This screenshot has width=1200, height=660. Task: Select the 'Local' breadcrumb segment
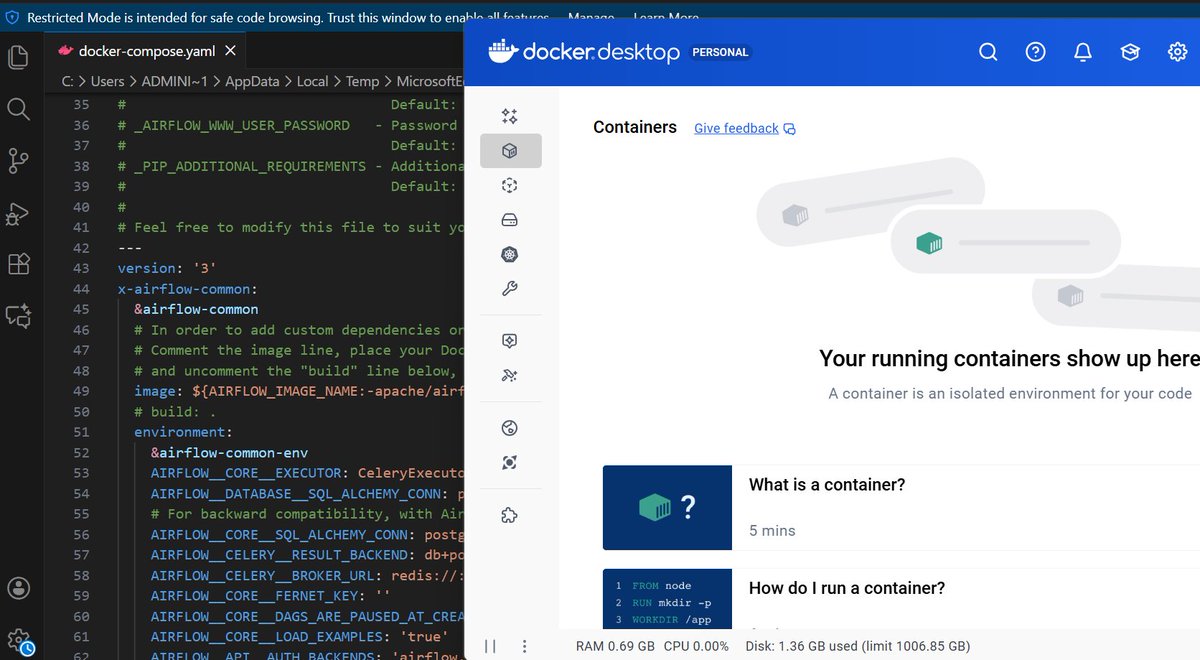(x=312, y=81)
